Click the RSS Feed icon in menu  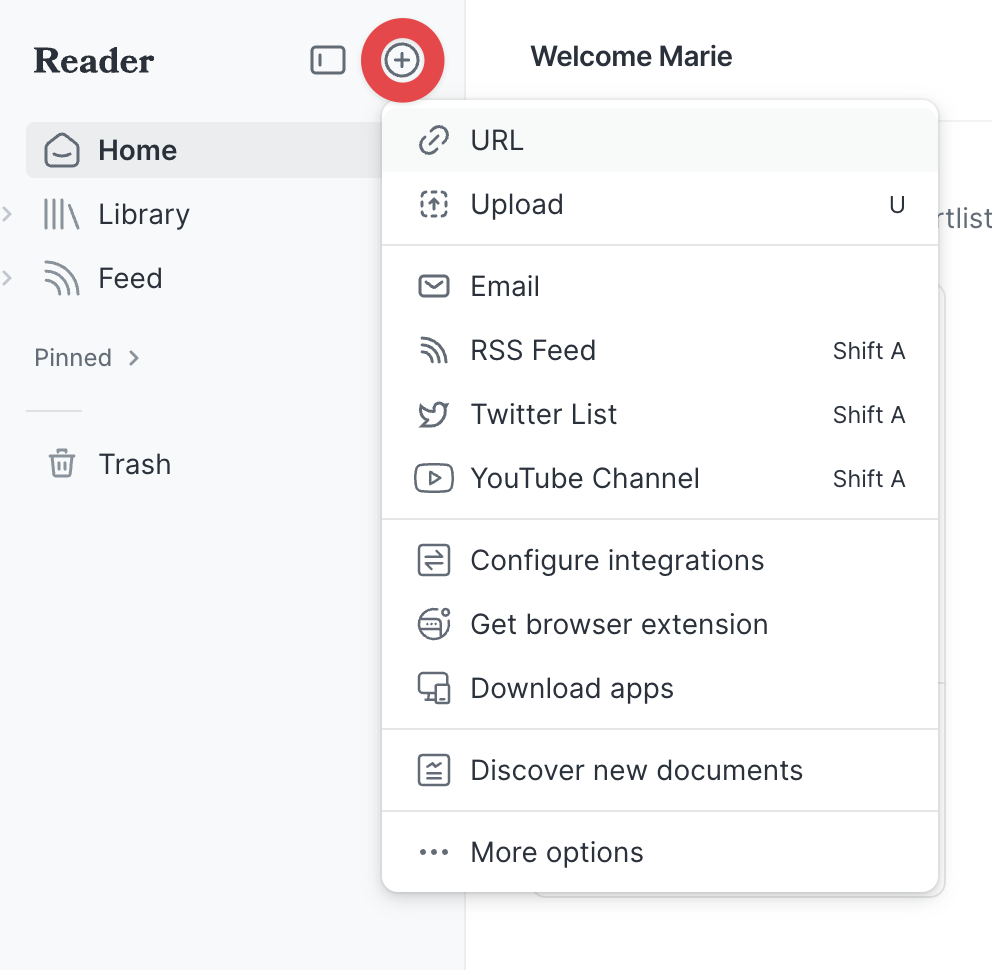[x=433, y=351]
